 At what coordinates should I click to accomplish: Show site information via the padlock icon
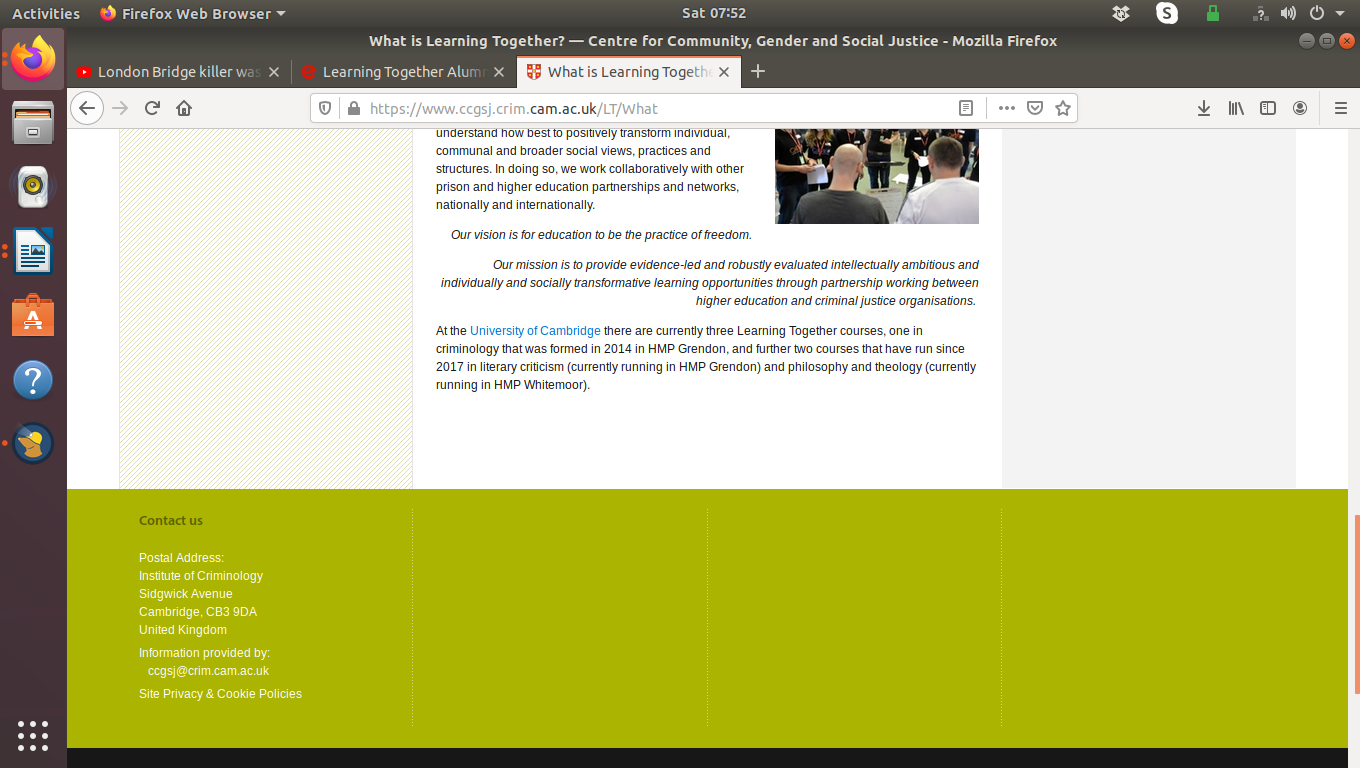tap(352, 108)
